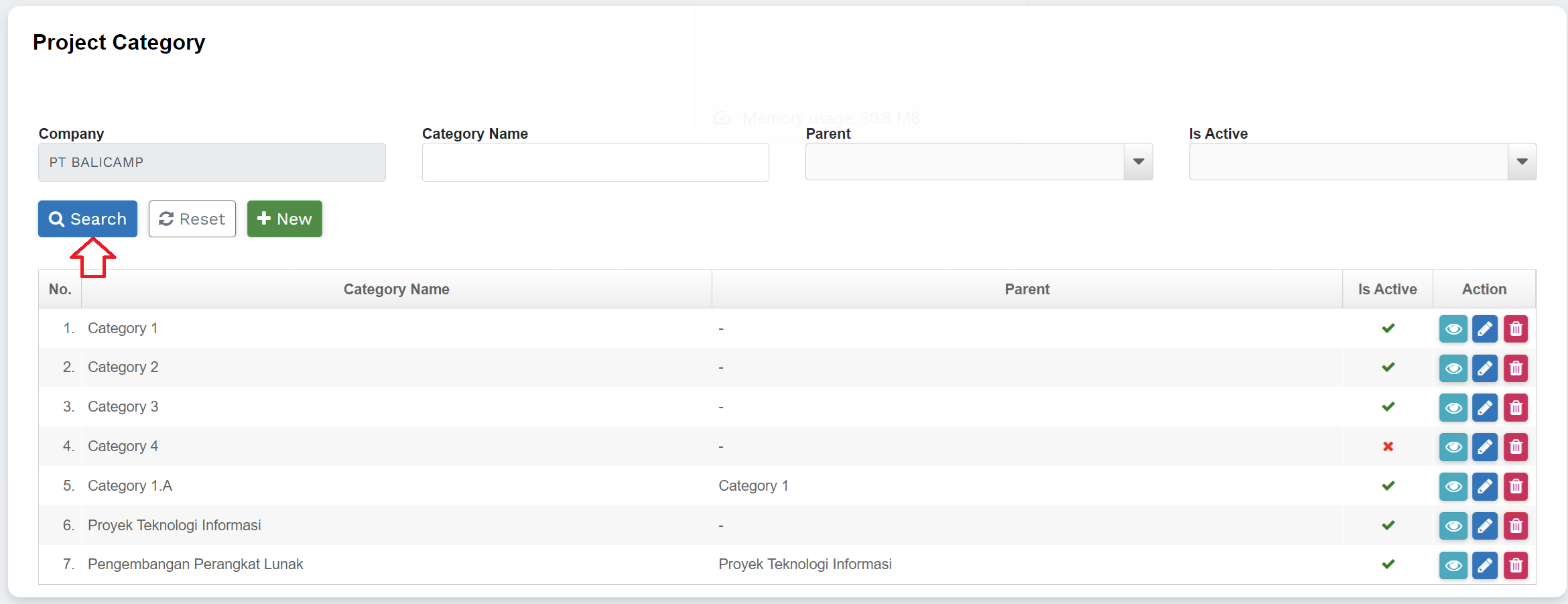Edit Category 2 with pencil icon
Image resolution: width=1568 pixels, height=604 pixels.
tap(1484, 369)
